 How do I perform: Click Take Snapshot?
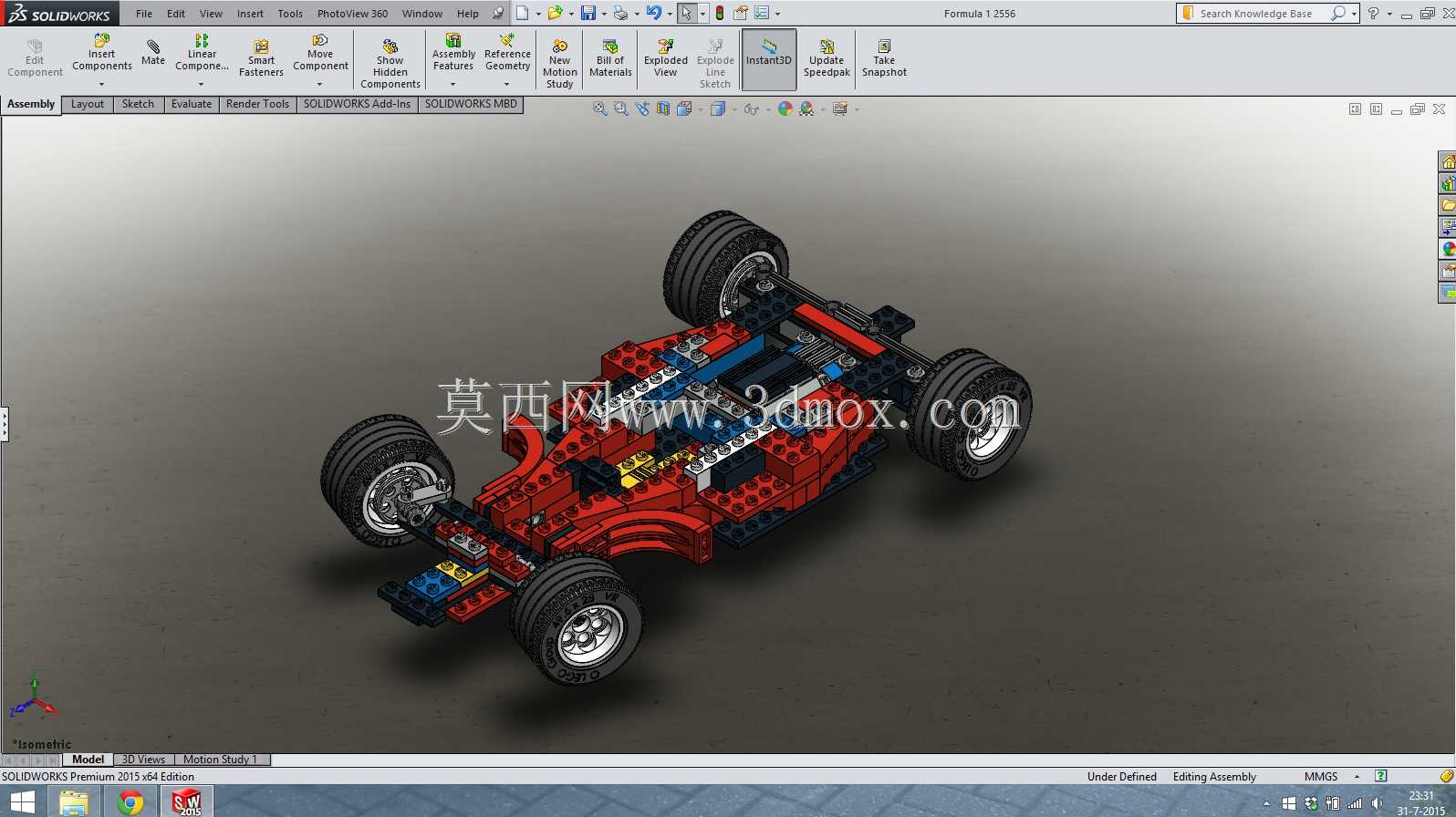coord(884,58)
